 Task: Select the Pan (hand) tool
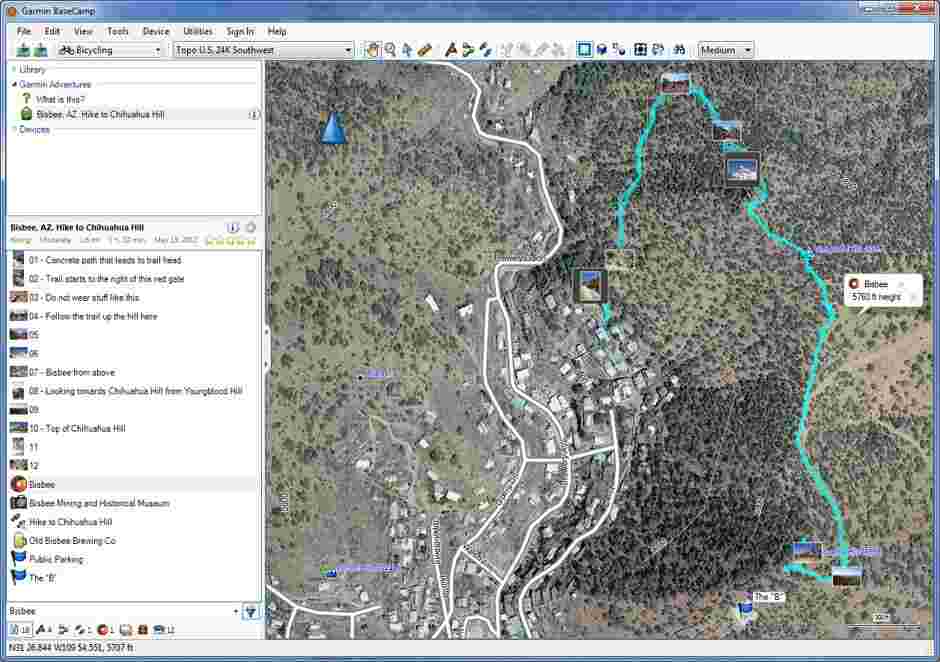[372, 49]
